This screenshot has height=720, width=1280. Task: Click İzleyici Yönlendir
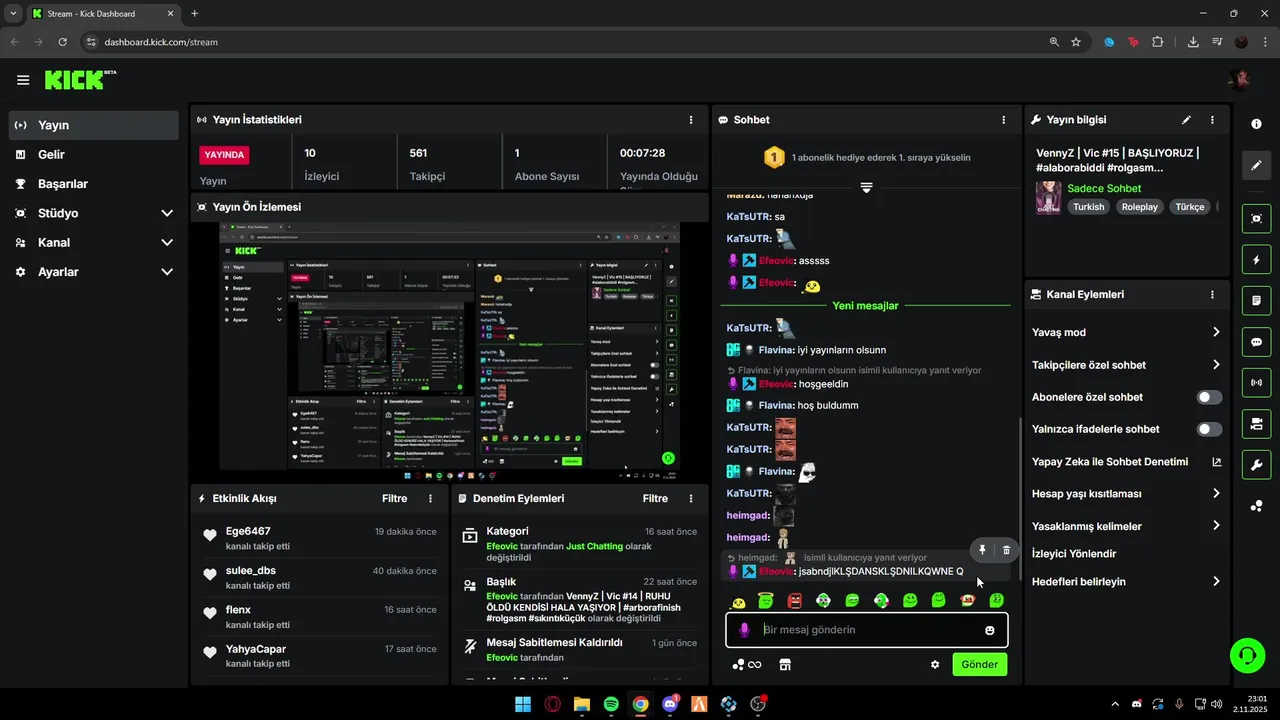1074,554
